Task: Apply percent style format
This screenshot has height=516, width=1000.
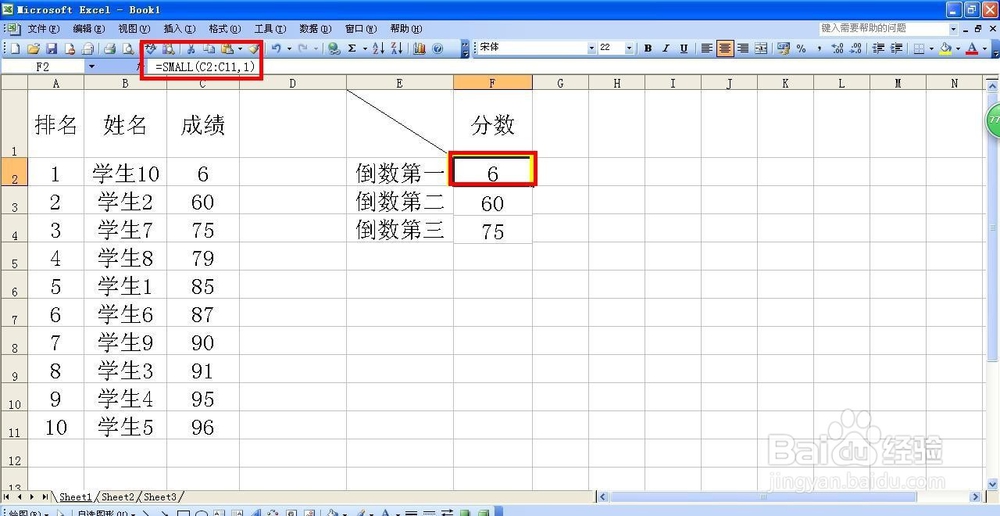Action: click(x=801, y=48)
